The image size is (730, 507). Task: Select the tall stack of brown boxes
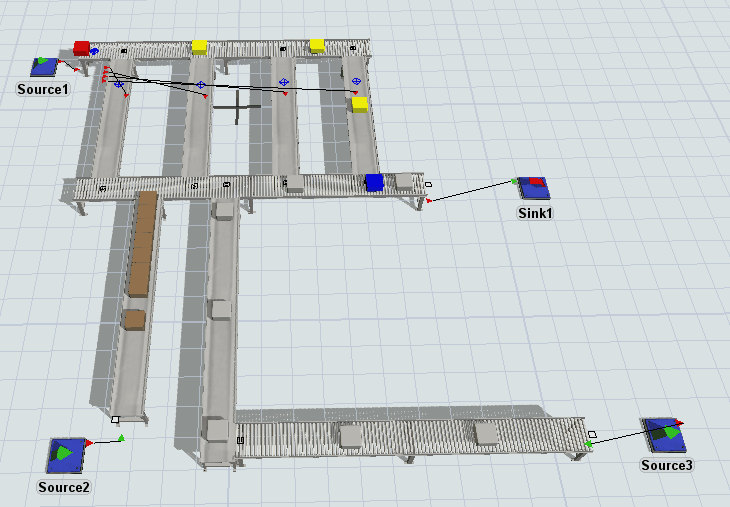(x=143, y=243)
